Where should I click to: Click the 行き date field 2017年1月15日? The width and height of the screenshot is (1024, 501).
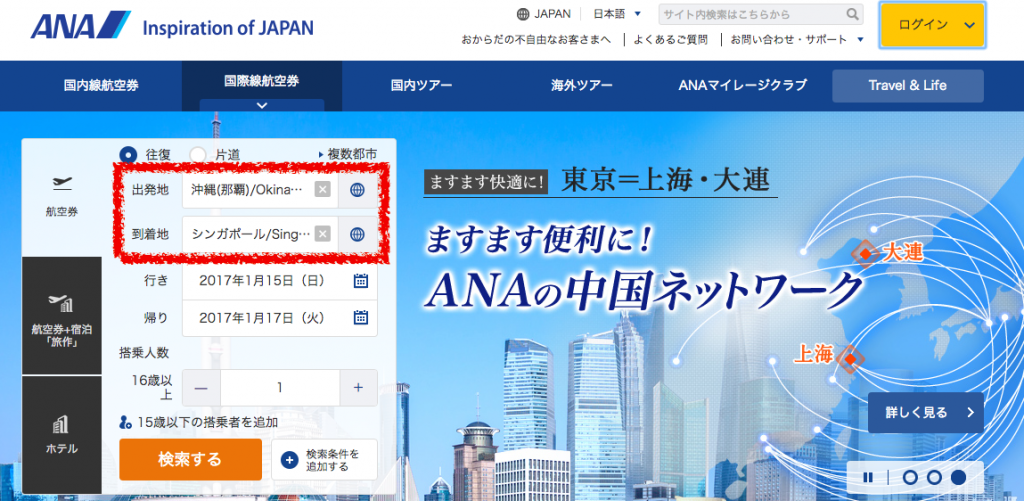pos(280,281)
